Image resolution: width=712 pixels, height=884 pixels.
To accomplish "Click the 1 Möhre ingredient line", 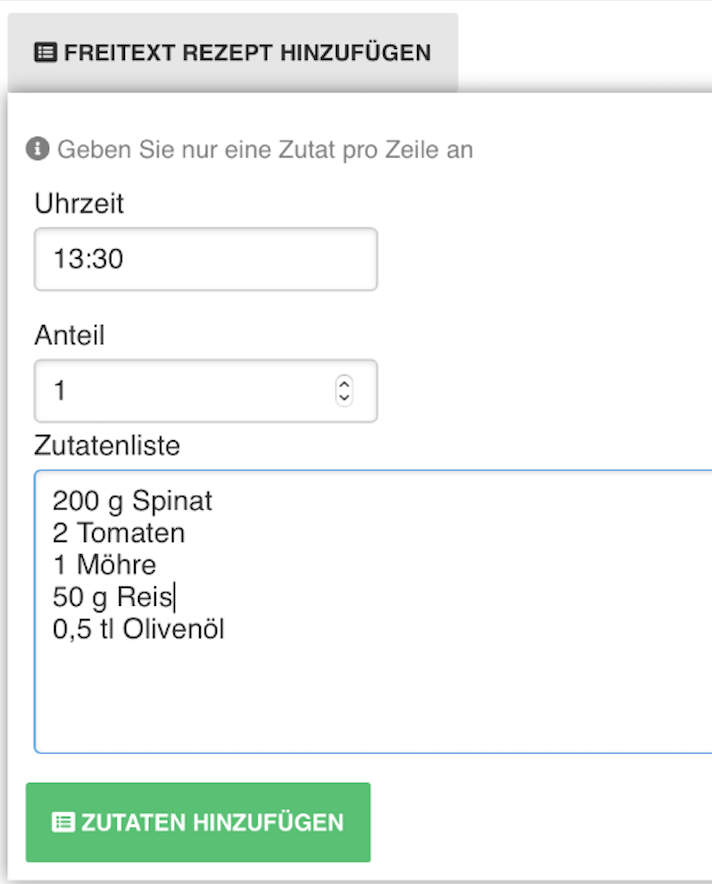I will tap(105, 565).
